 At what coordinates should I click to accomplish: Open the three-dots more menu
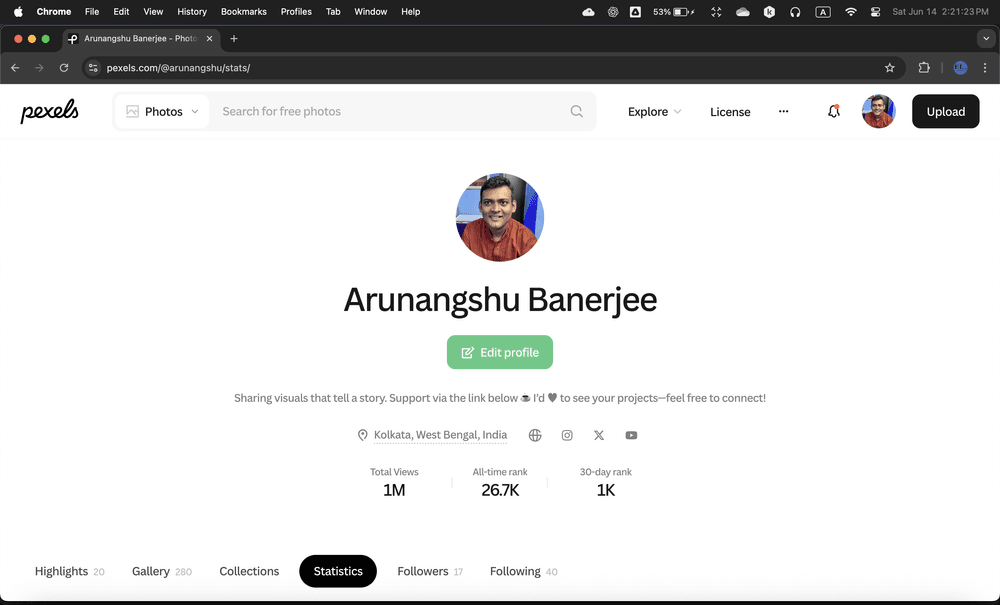tap(783, 112)
